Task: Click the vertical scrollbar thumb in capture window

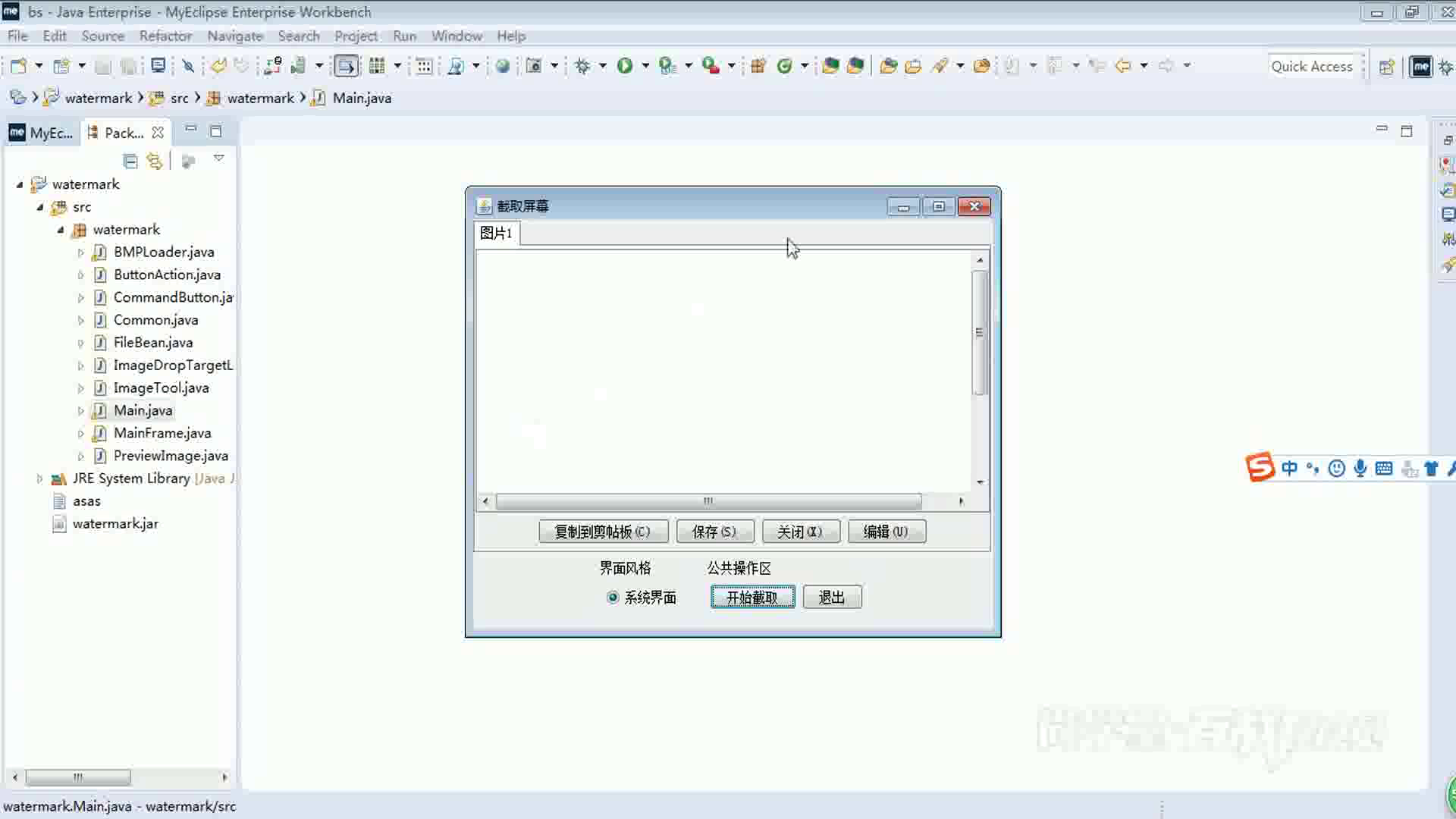Action: point(979,332)
